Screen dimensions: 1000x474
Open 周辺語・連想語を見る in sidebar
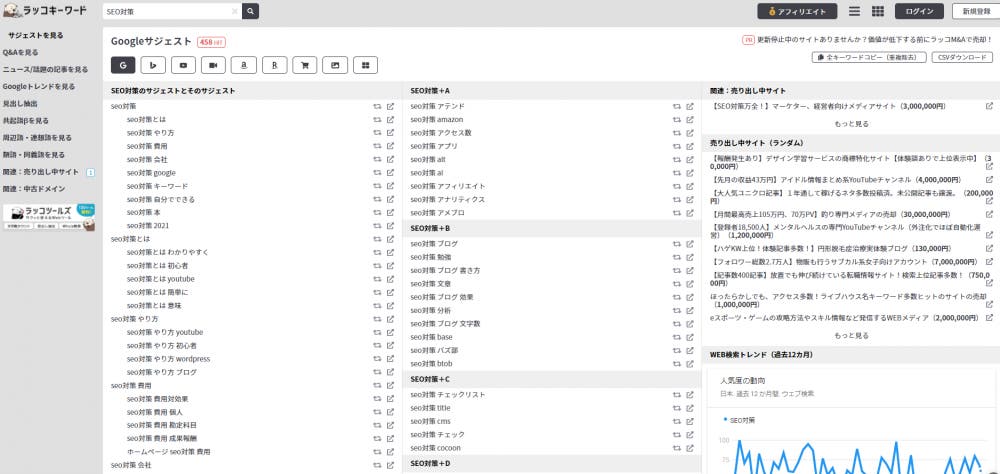click(x=37, y=138)
